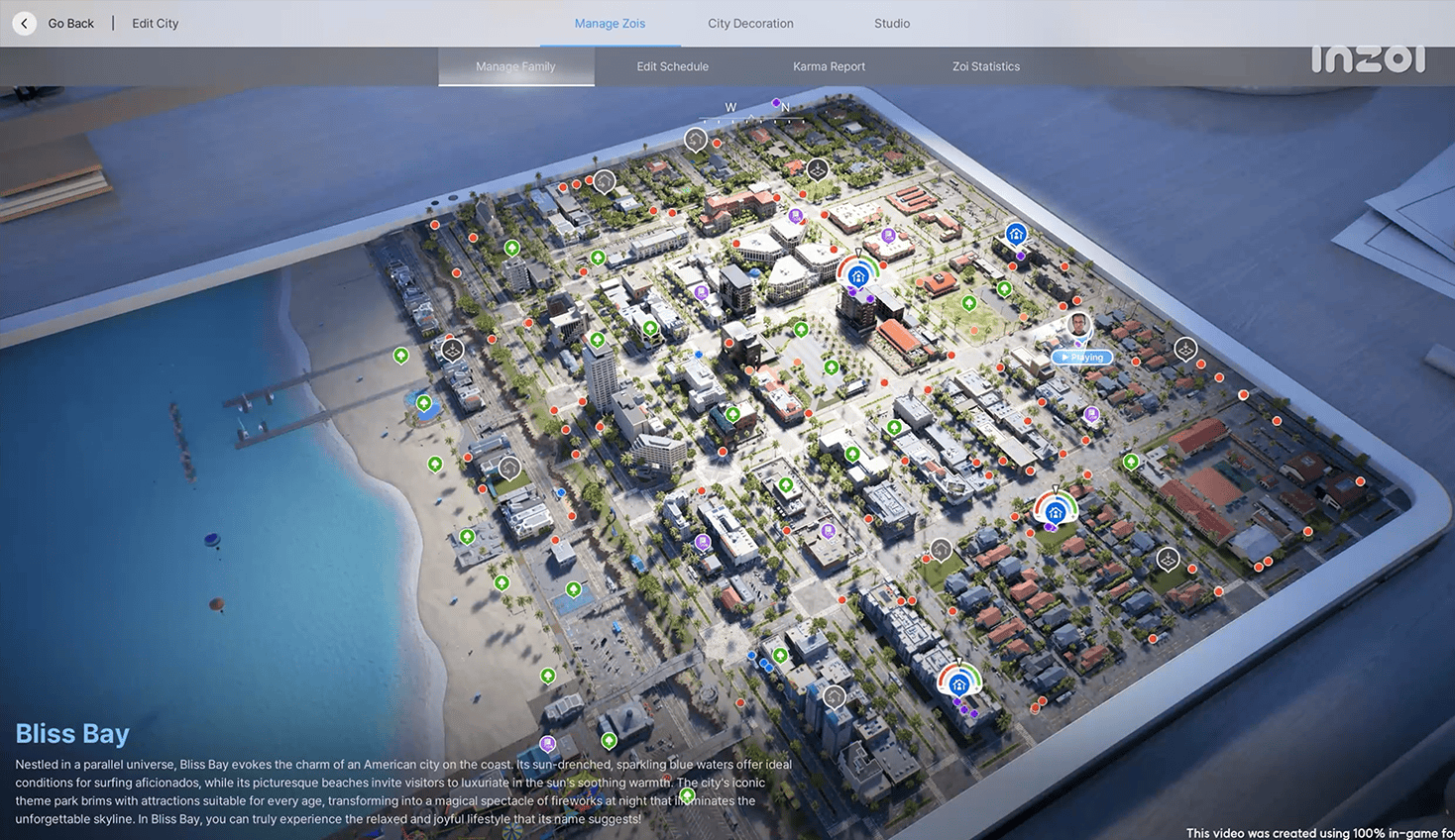
Task: Select the blue house marker in downtown
Action: tap(857, 275)
